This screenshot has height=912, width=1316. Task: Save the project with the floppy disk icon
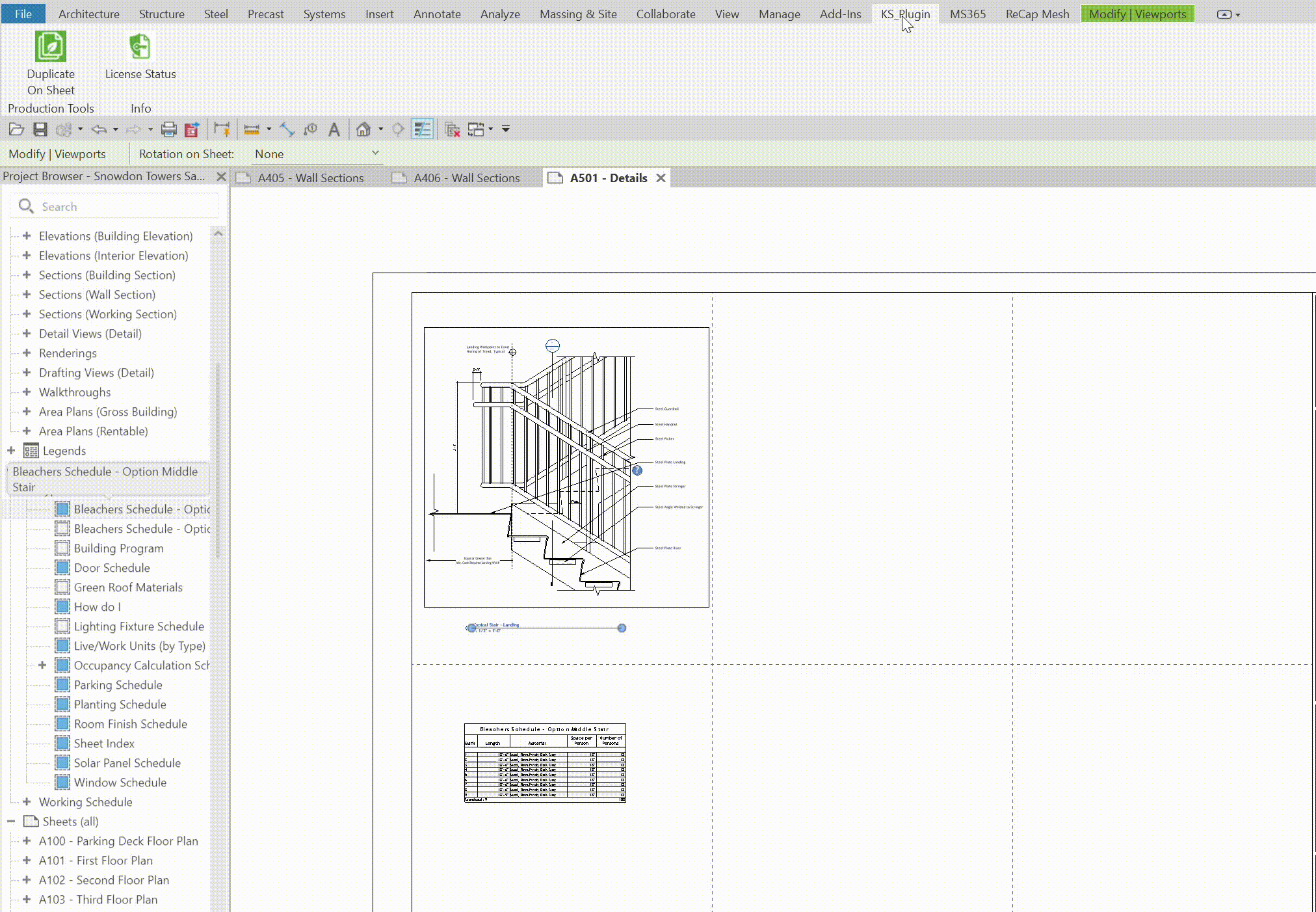pyautogui.click(x=40, y=129)
